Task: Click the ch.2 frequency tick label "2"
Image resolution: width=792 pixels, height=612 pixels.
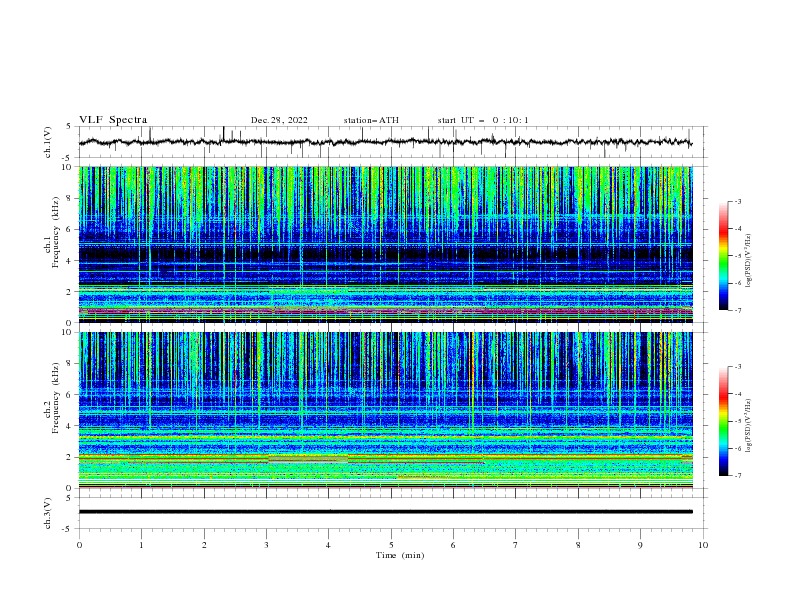Action: coord(70,457)
